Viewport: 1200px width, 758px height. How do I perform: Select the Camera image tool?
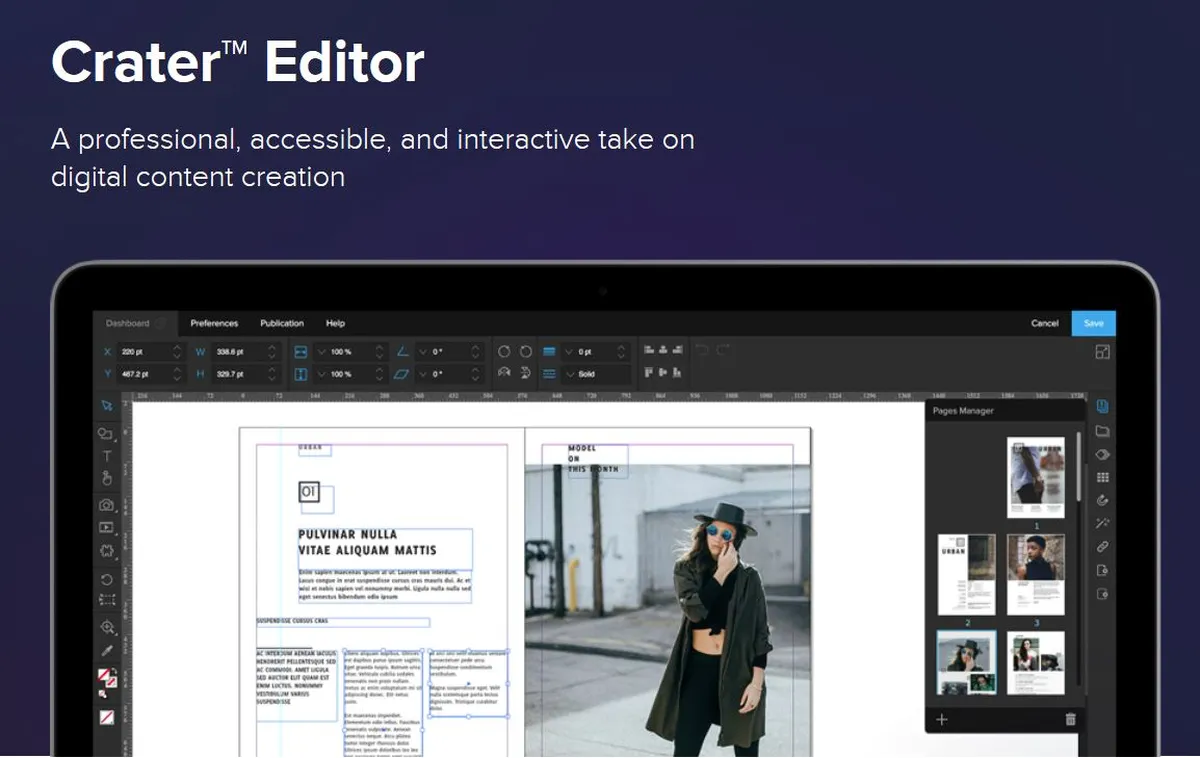click(107, 505)
